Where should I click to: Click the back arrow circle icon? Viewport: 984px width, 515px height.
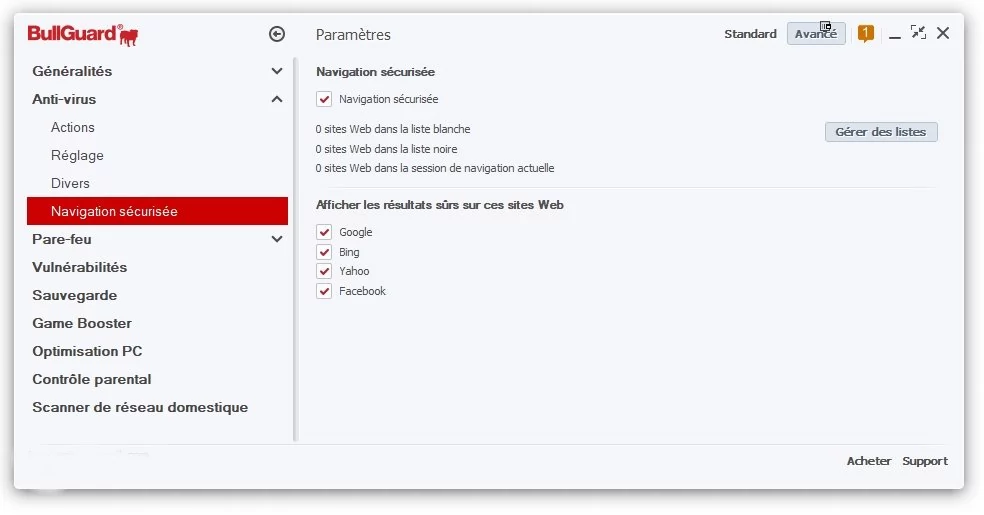pyautogui.click(x=277, y=34)
